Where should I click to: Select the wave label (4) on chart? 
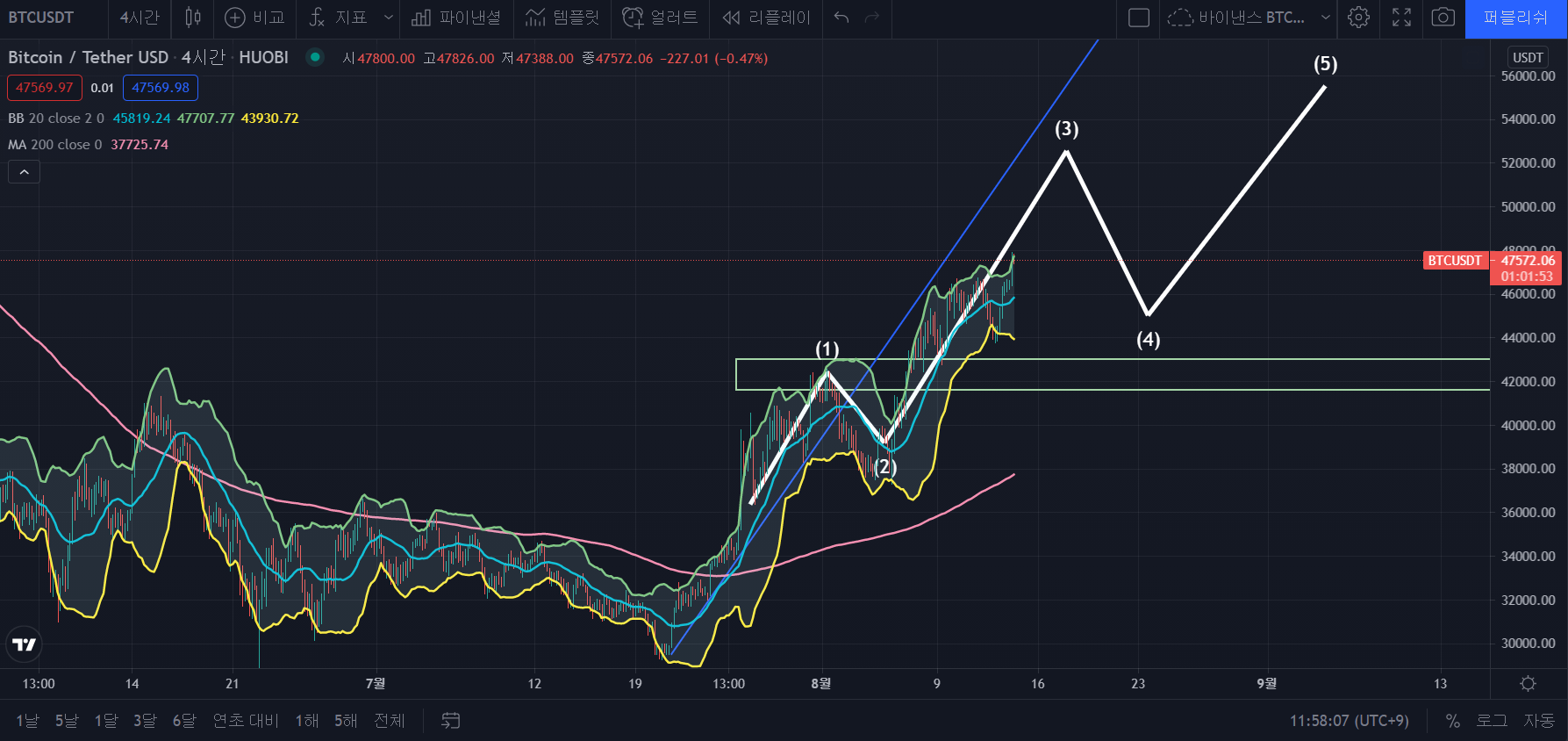coord(1148,340)
